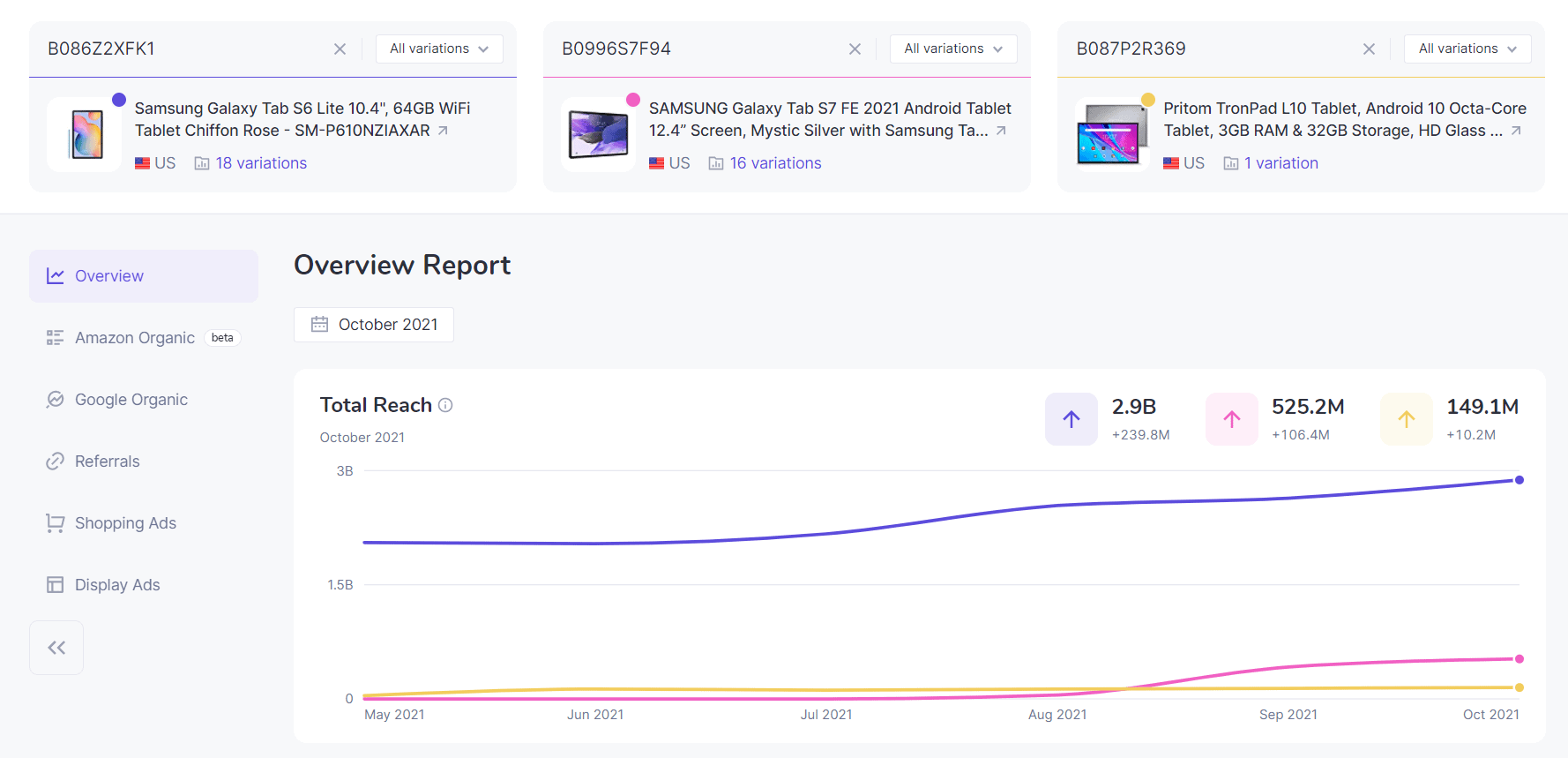Open All variations dropdown for B0996S7F94
This screenshot has width=1568, height=758.
pyautogui.click(x=953, y=49)
